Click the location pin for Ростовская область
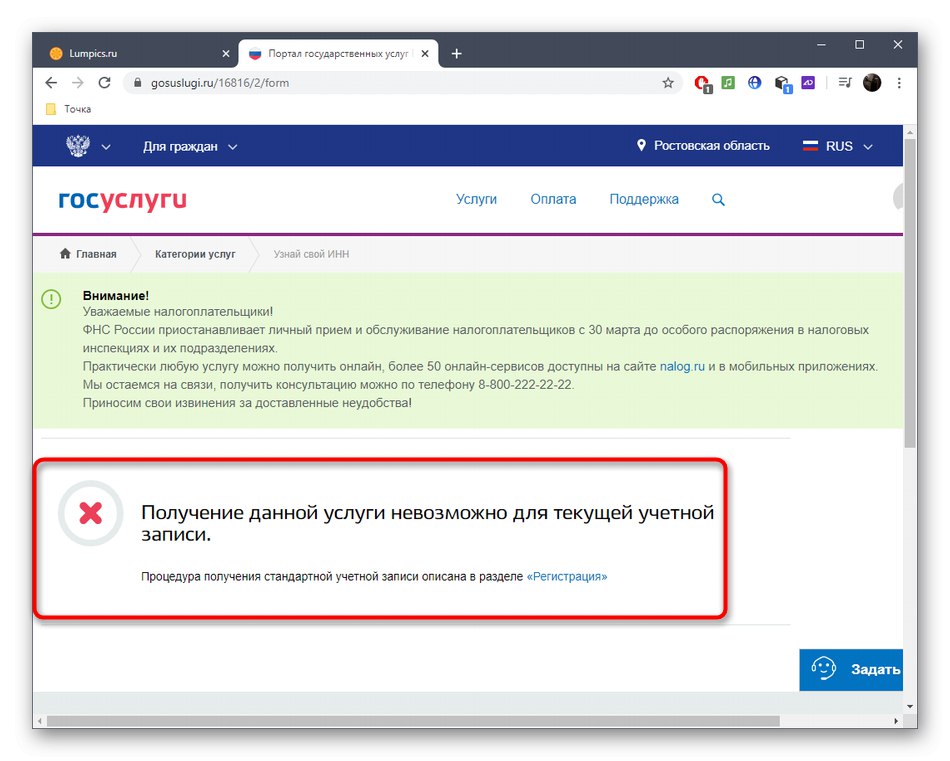The height and width of the screenshot is (761, 950). click(x=641, y=145)
